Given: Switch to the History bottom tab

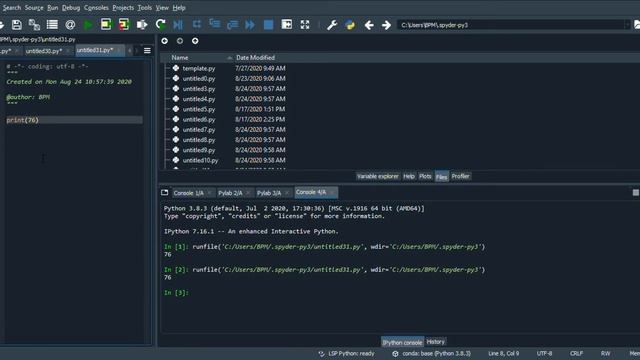Looking at the screenshot, I should [435, 342].
